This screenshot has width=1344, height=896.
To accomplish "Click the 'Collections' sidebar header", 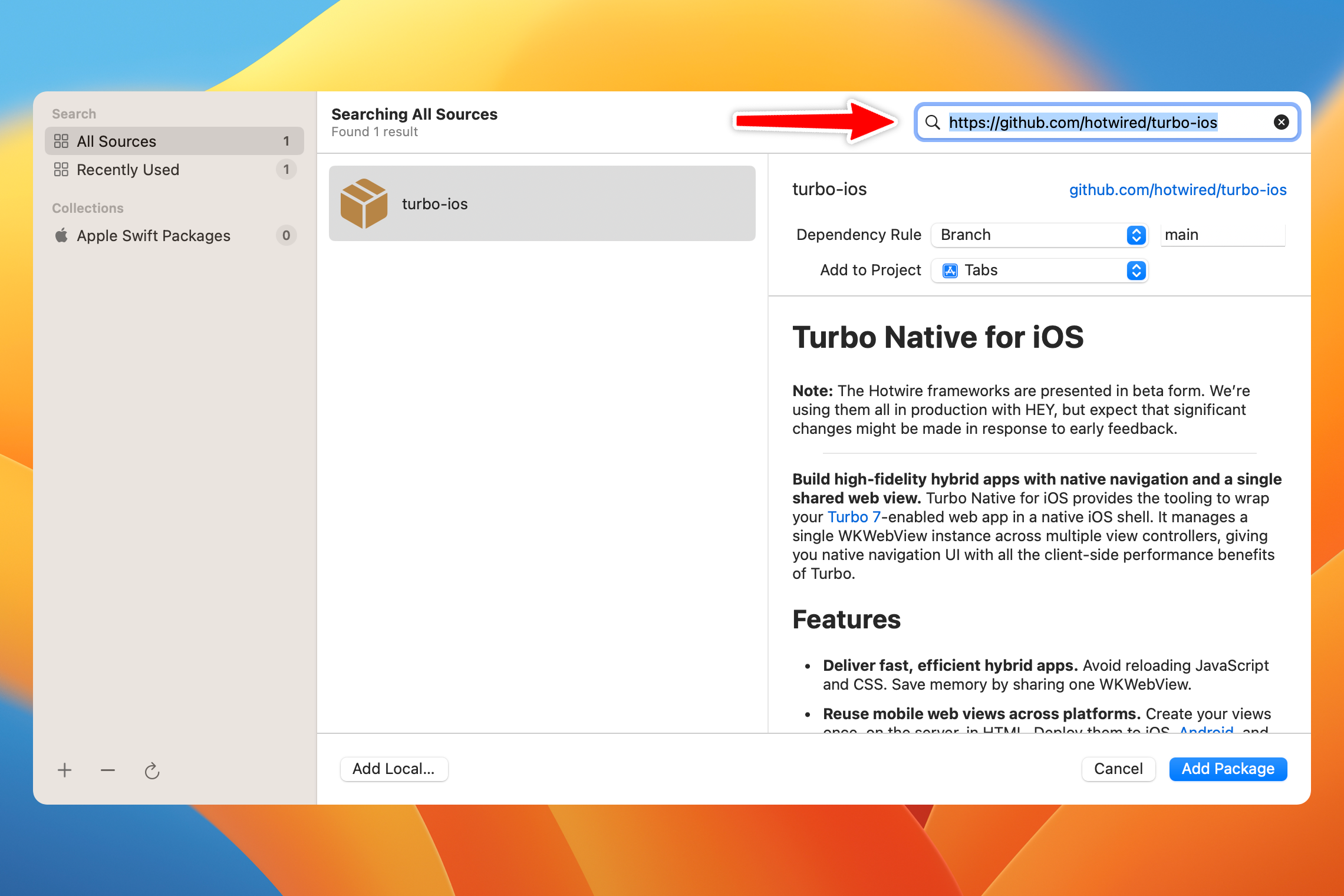I will click(x=88, y=208).
